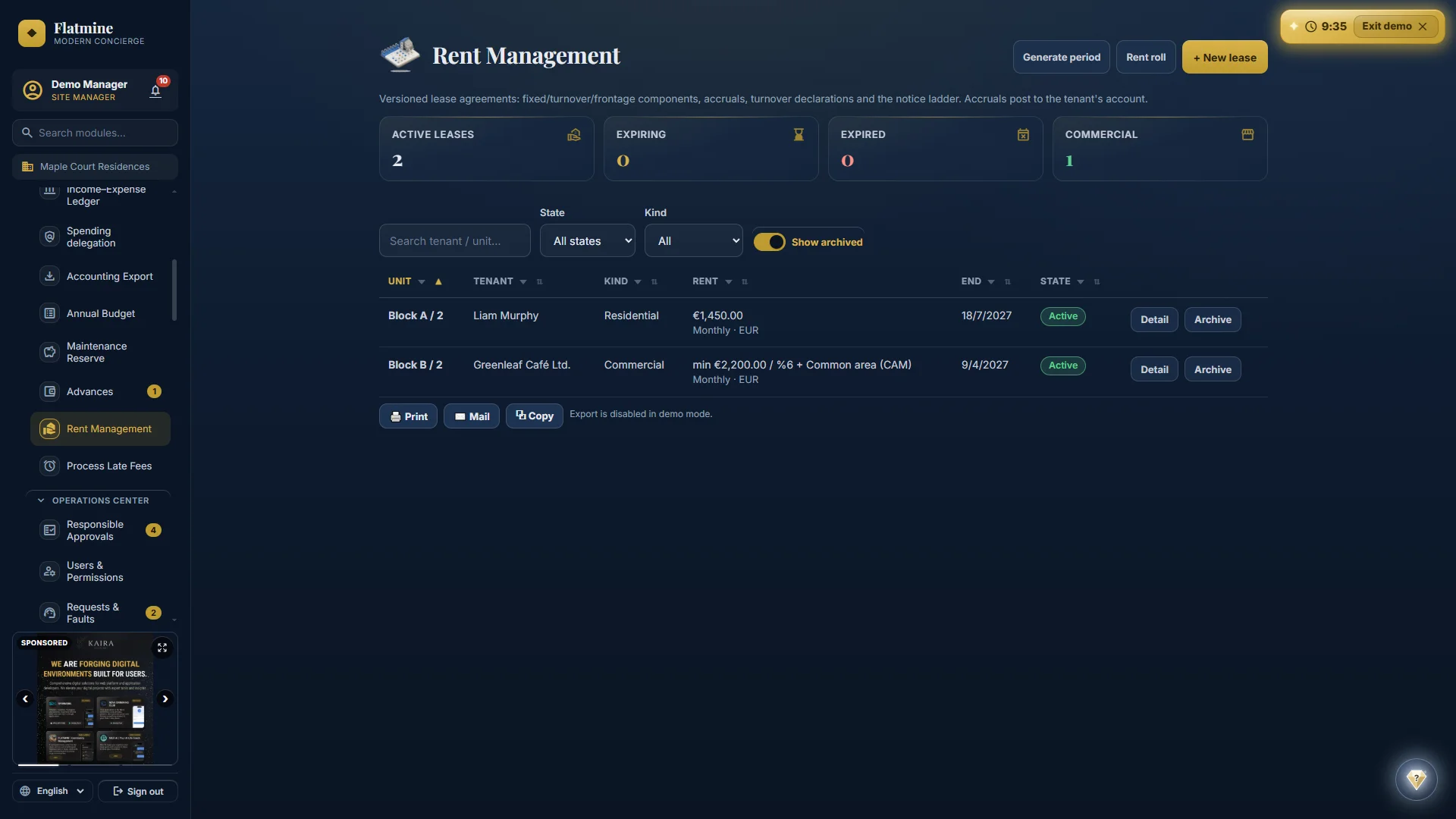Expand the sponsored ad fullscreen icon
The width and height of the screenshot is (1456, 819).
[162, 648]
